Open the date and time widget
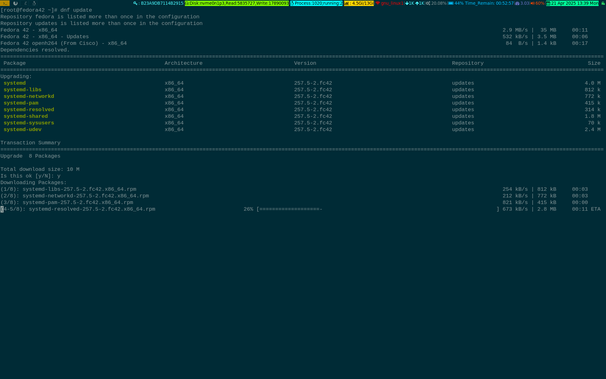This screenshot has width=606, height=379. (x=572, y=3)
